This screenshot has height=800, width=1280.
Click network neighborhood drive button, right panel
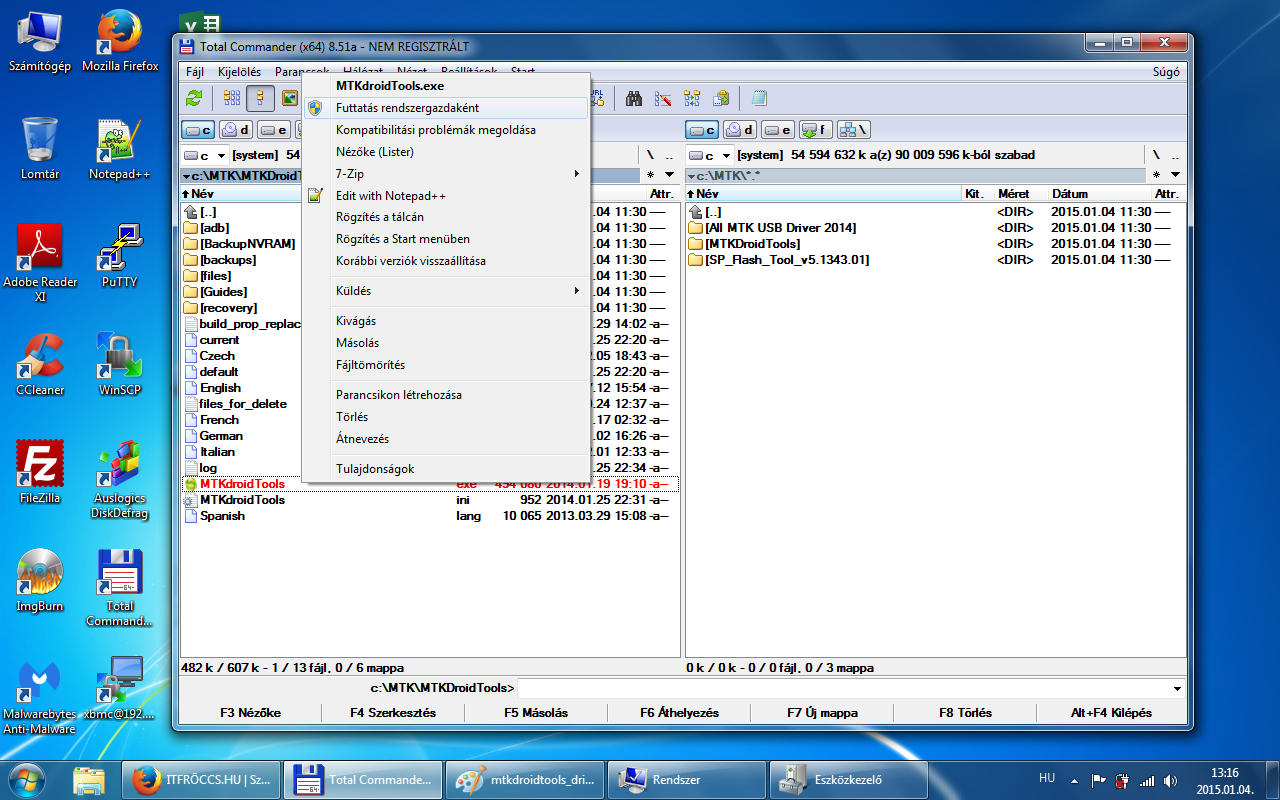pyautogui.click(x=853, y=129)
